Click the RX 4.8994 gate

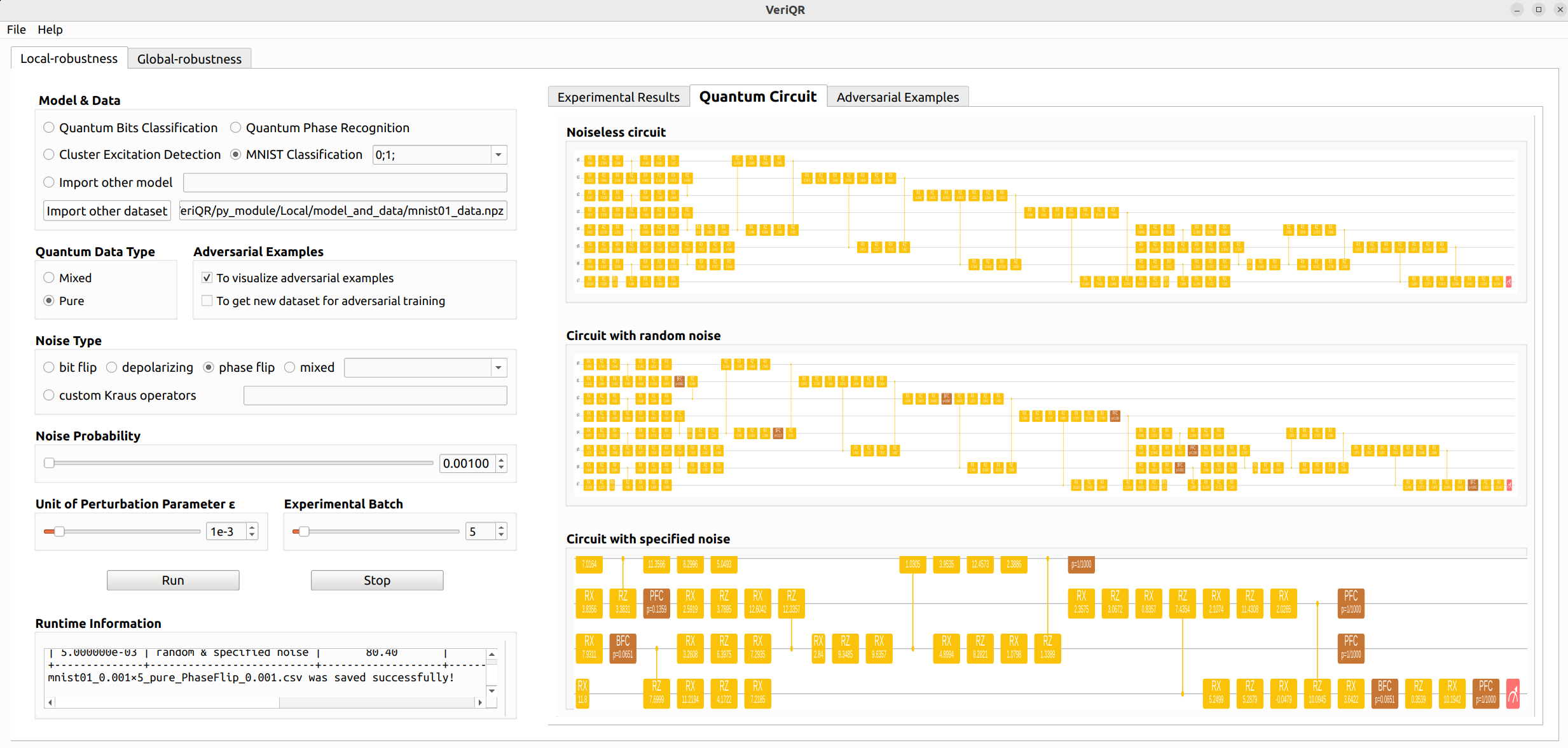click(x=946, y=648)
